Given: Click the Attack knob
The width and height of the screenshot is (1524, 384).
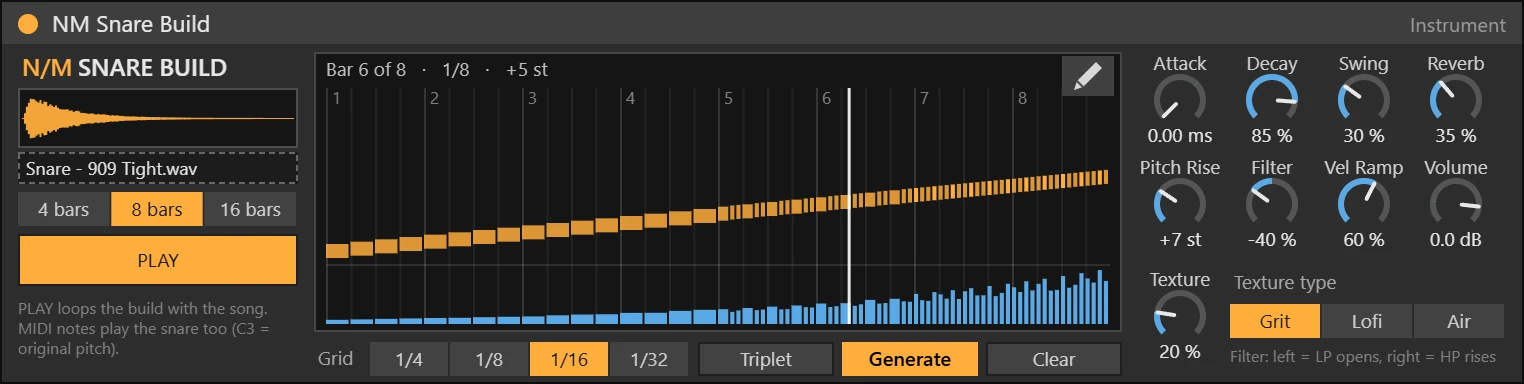Looking at the screenshot, I should [1180, 101].
